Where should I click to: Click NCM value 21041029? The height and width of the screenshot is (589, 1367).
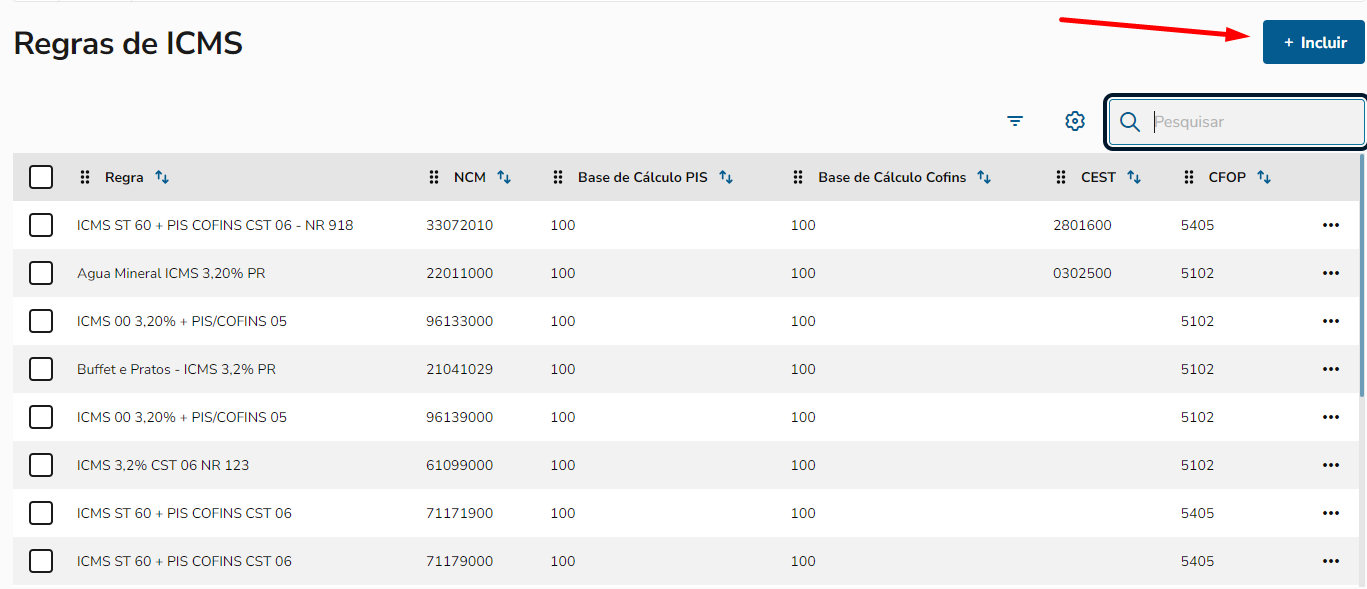(x=459, y=369)
